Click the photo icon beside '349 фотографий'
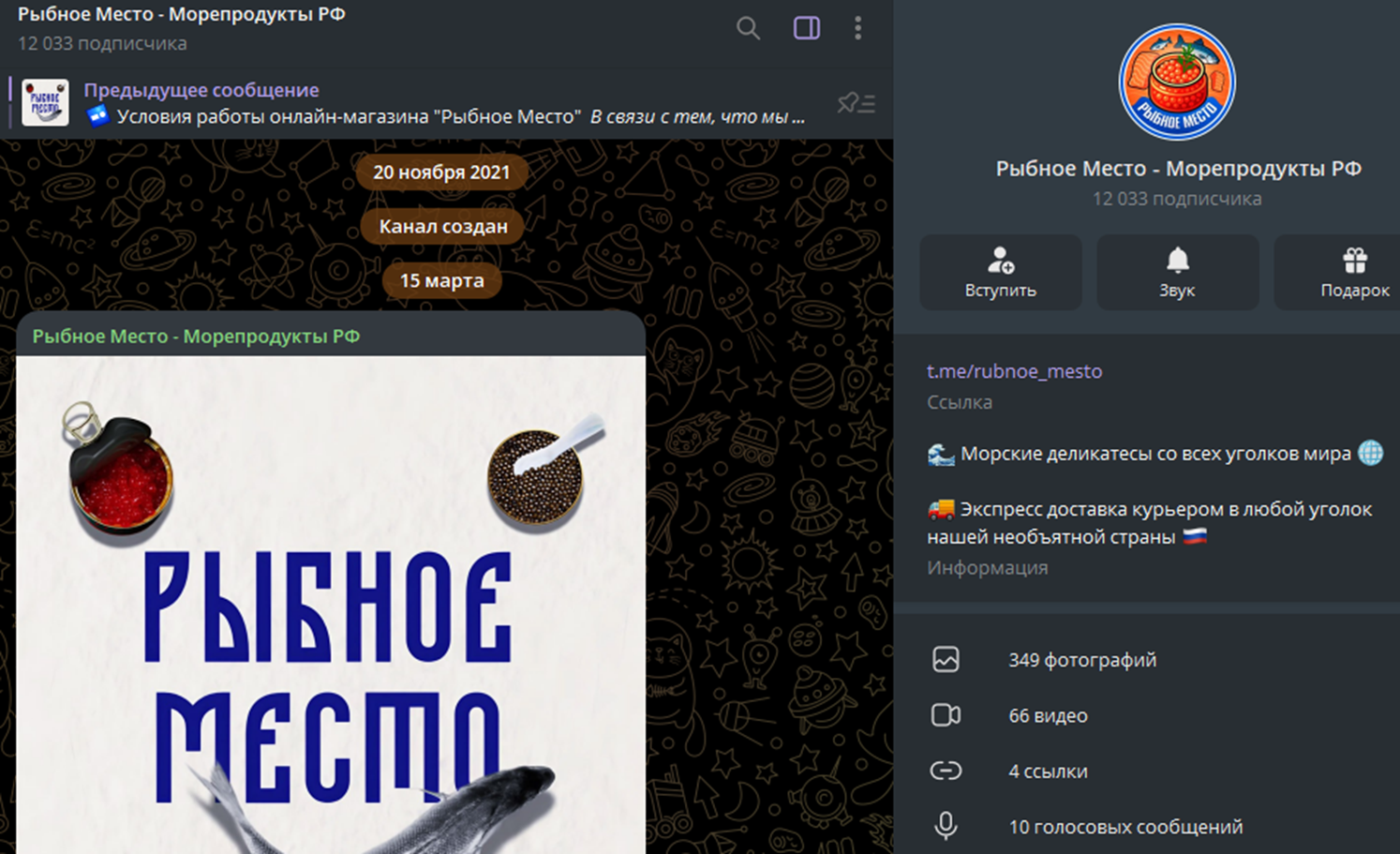Screen dimensions: 1400x854 tap(946, 660)
